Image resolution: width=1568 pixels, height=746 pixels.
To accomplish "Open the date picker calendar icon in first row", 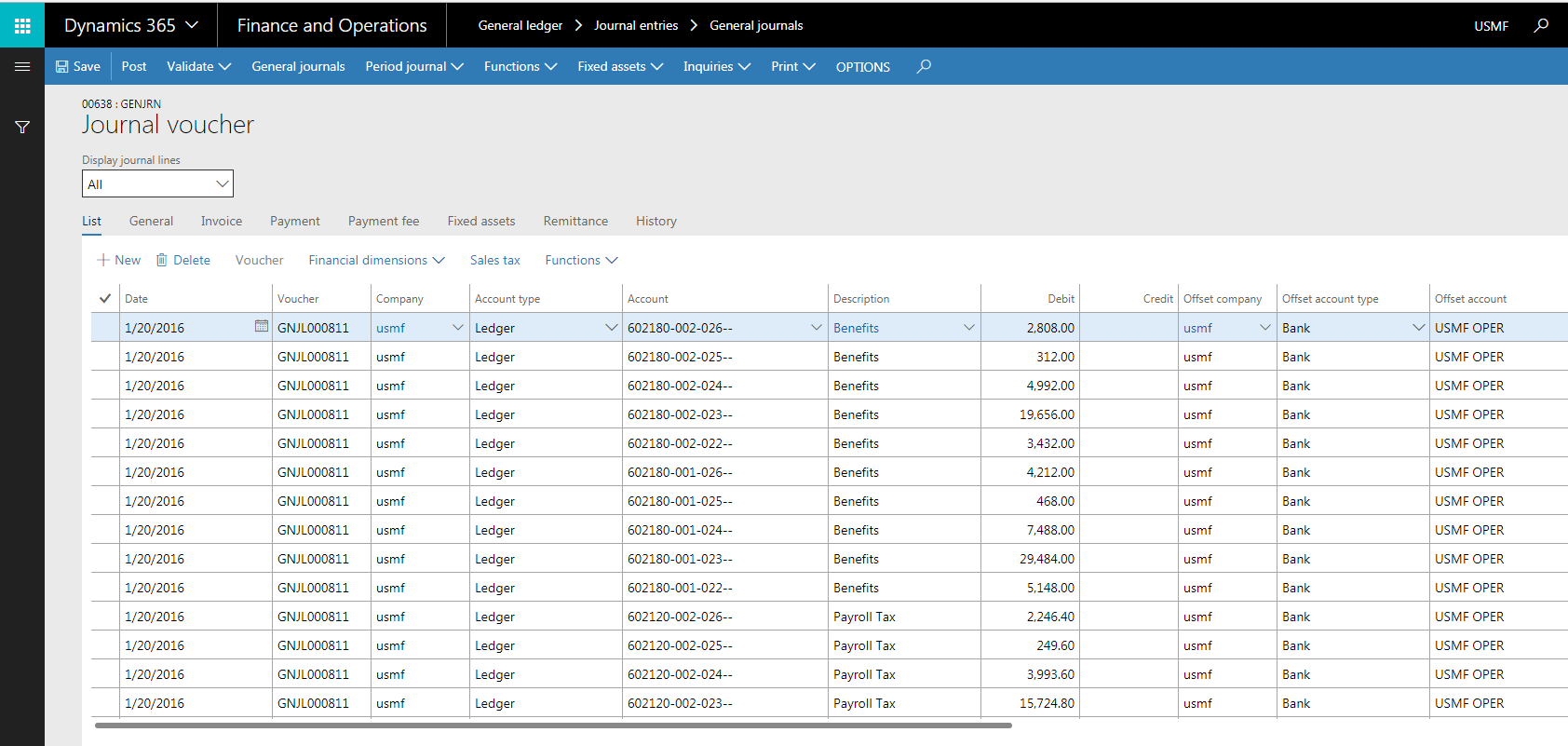I will [261, 327].
